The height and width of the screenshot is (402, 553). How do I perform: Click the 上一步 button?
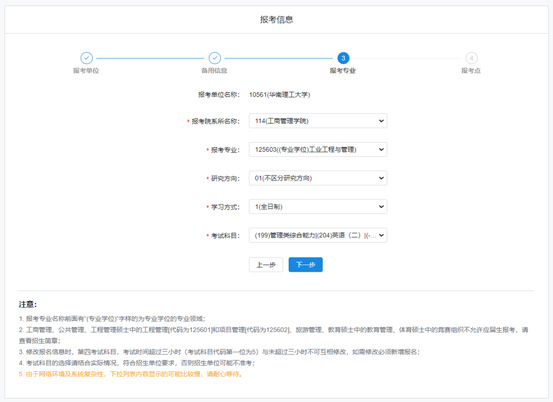pos(266,264)
